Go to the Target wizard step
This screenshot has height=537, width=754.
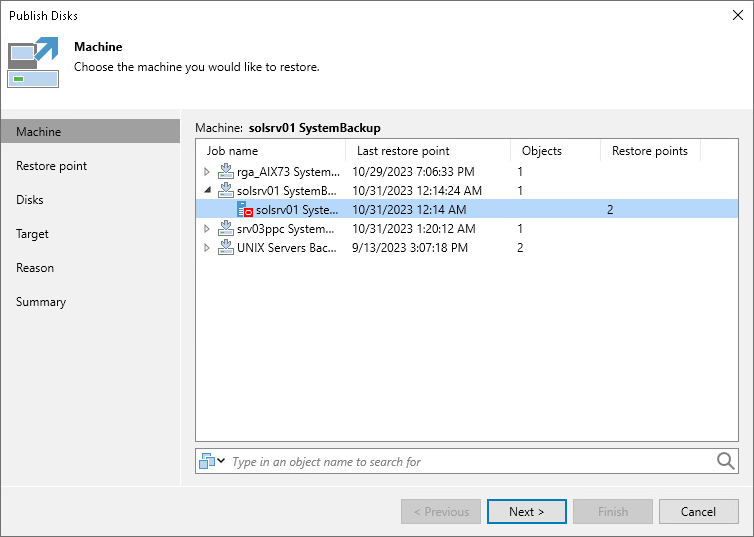pyautogui.click(x=32, y=234)
